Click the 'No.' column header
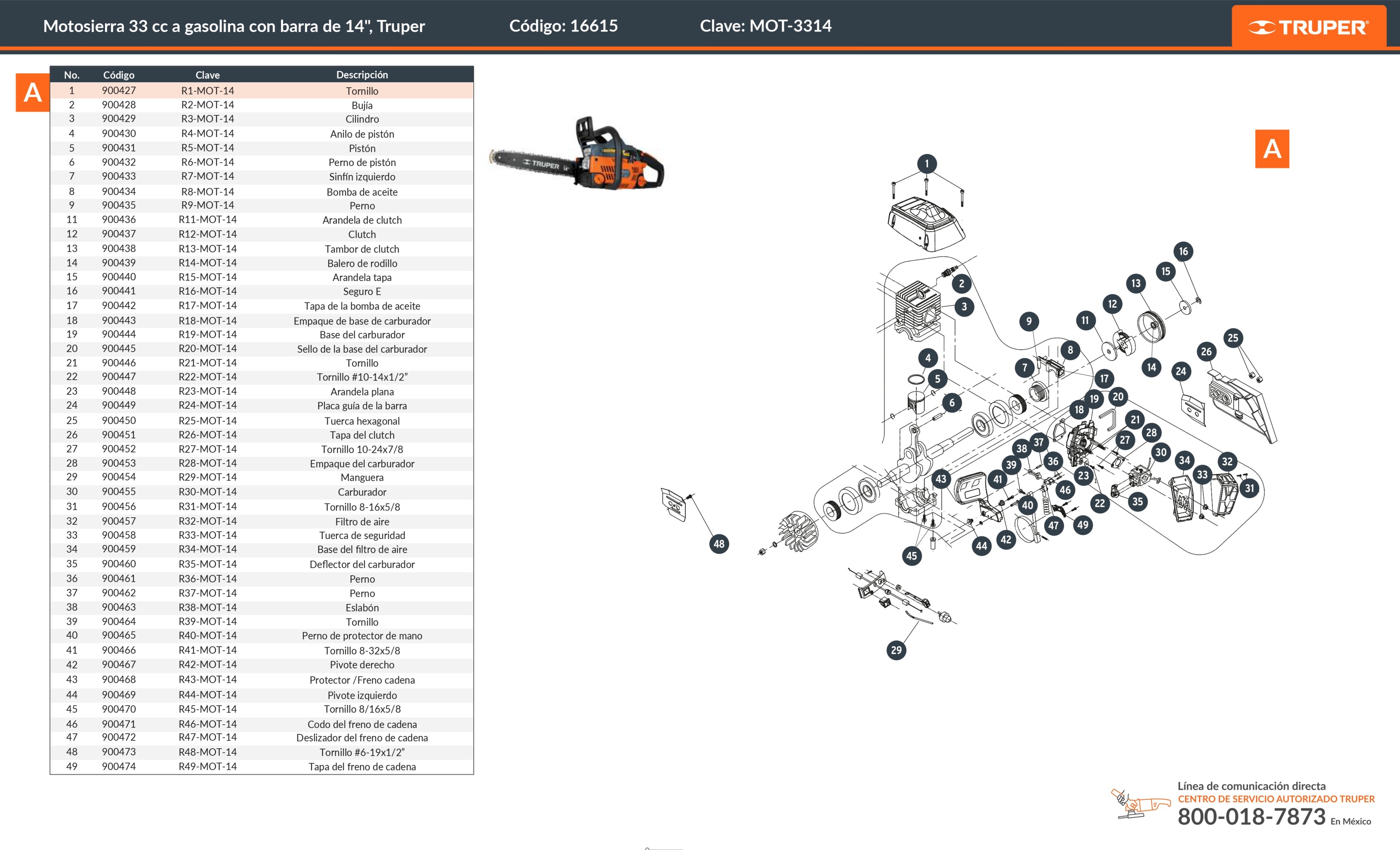The width and height of the screenshot is (1400, 850). [71, 74]
